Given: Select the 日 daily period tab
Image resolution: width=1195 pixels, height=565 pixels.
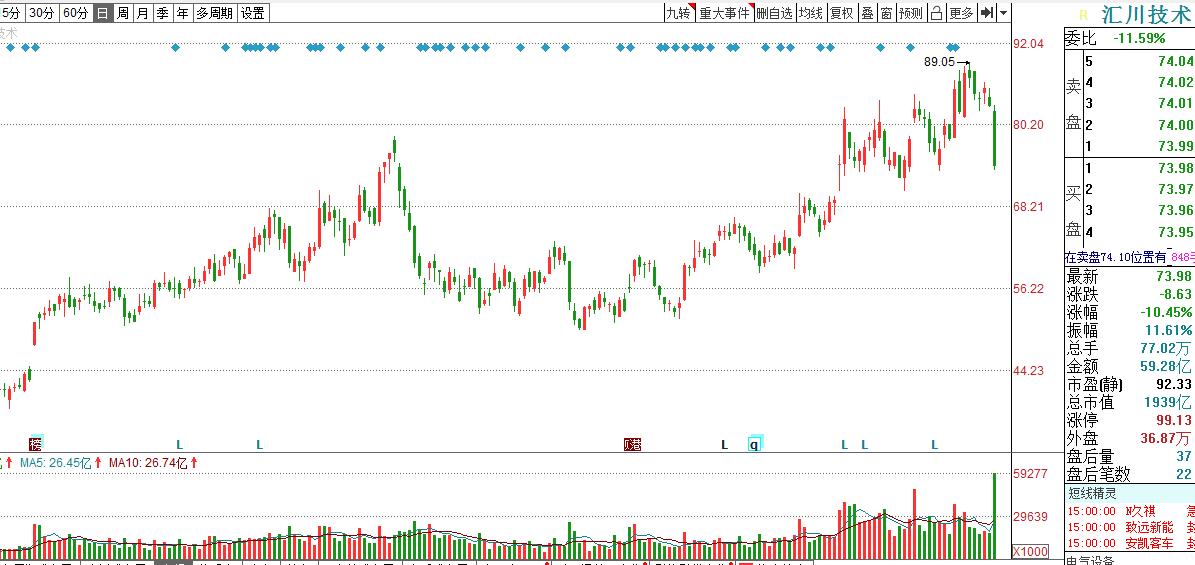Looking at the screenshot, I should click(102, 12).
